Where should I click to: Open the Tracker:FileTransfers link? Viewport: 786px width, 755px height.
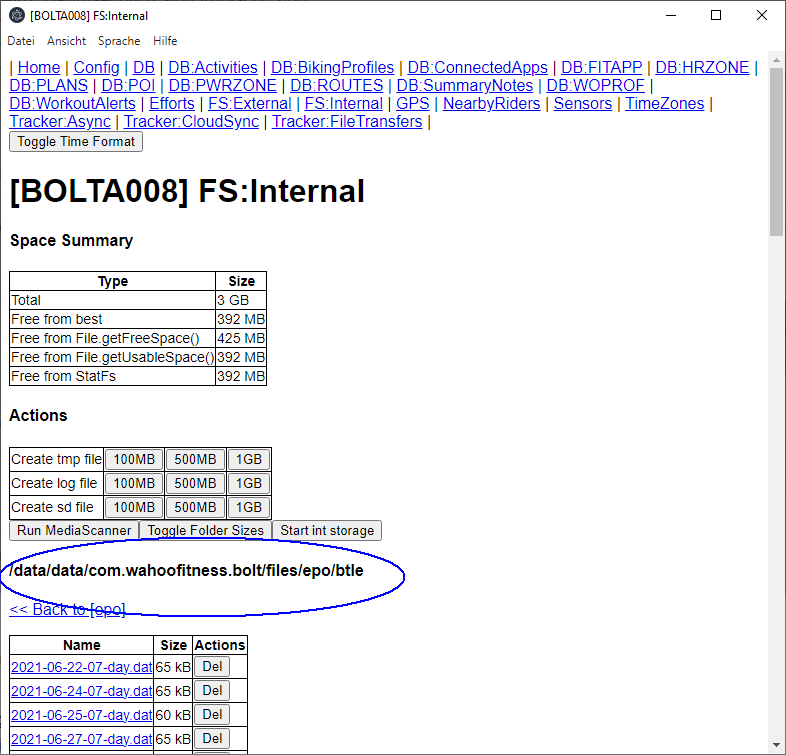coord(347,121)
